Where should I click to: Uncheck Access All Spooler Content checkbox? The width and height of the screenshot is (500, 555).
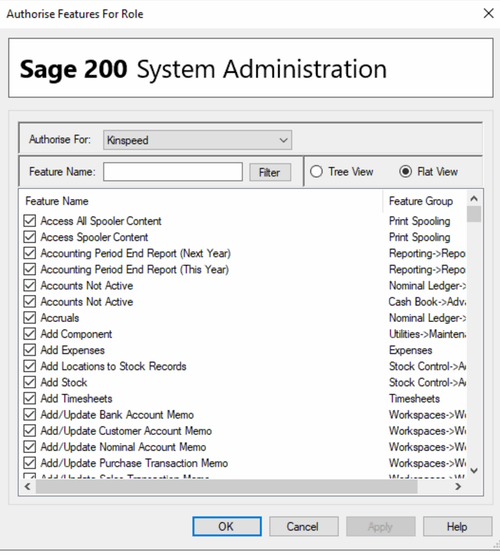click(30, 221)
